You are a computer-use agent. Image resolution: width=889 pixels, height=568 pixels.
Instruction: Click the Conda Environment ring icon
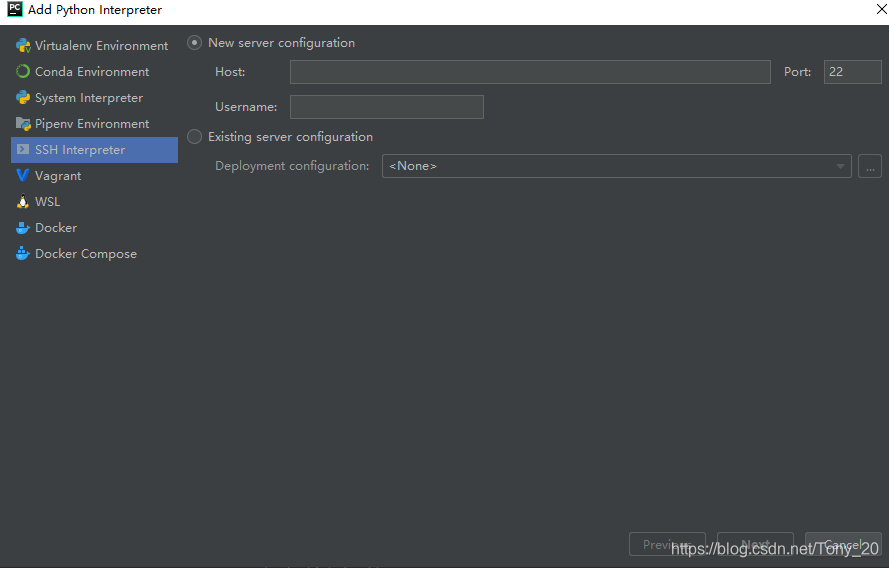(23, 71)
